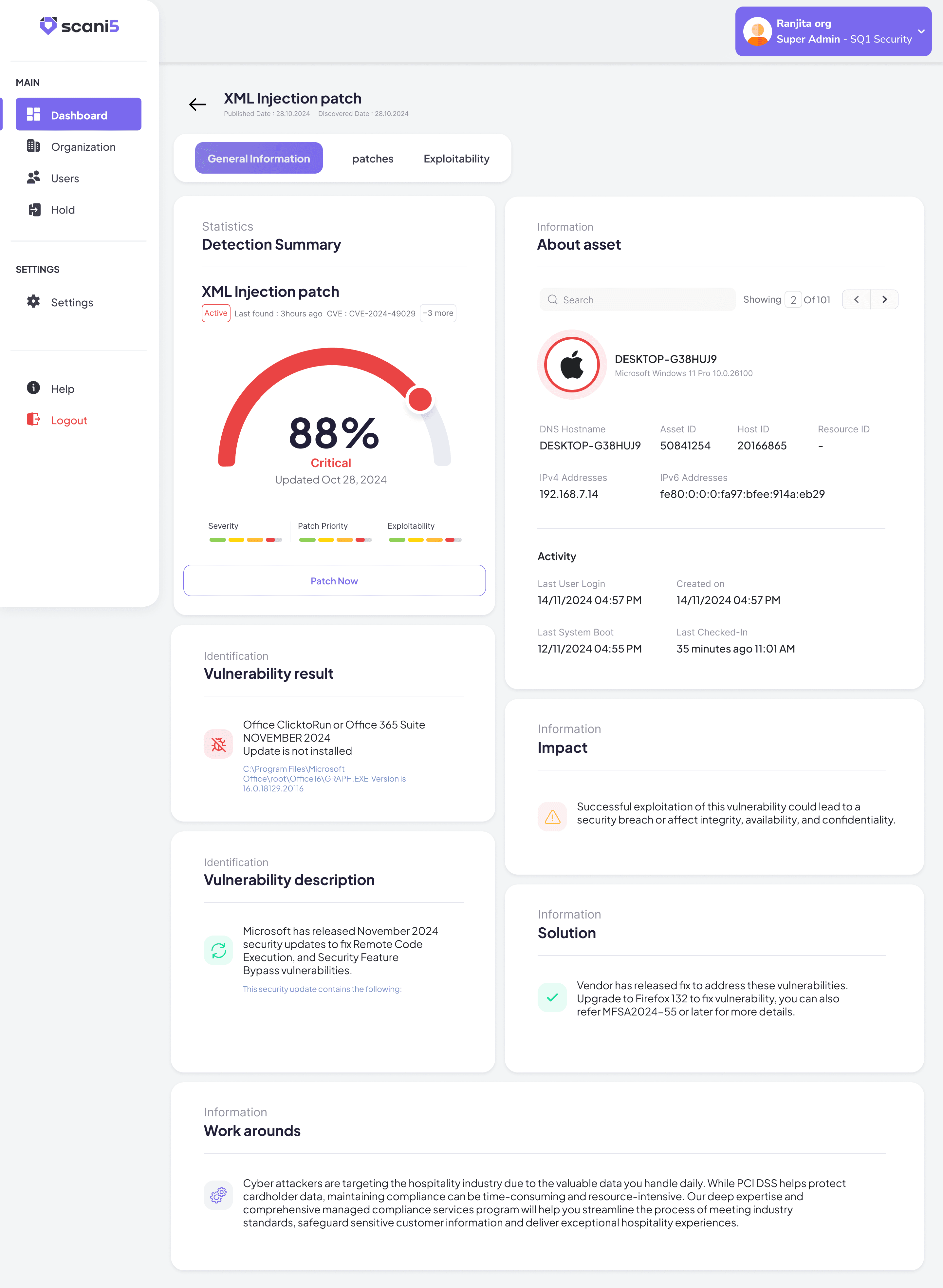The width and height of the screenshot is (943, 1288).
Task: Click the Apple asset icon for DESKTOP-G38HUJ9
Action: pos(571,365)
